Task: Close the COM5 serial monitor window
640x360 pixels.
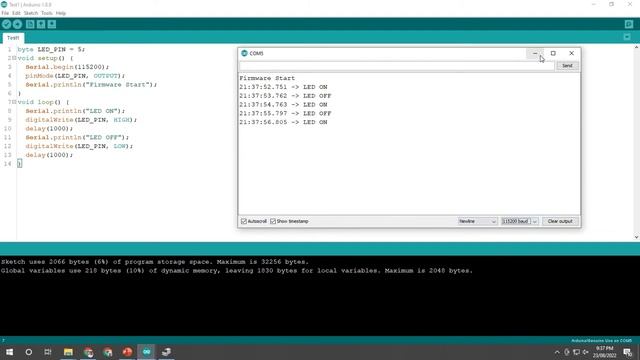Action: pos(571,53)
